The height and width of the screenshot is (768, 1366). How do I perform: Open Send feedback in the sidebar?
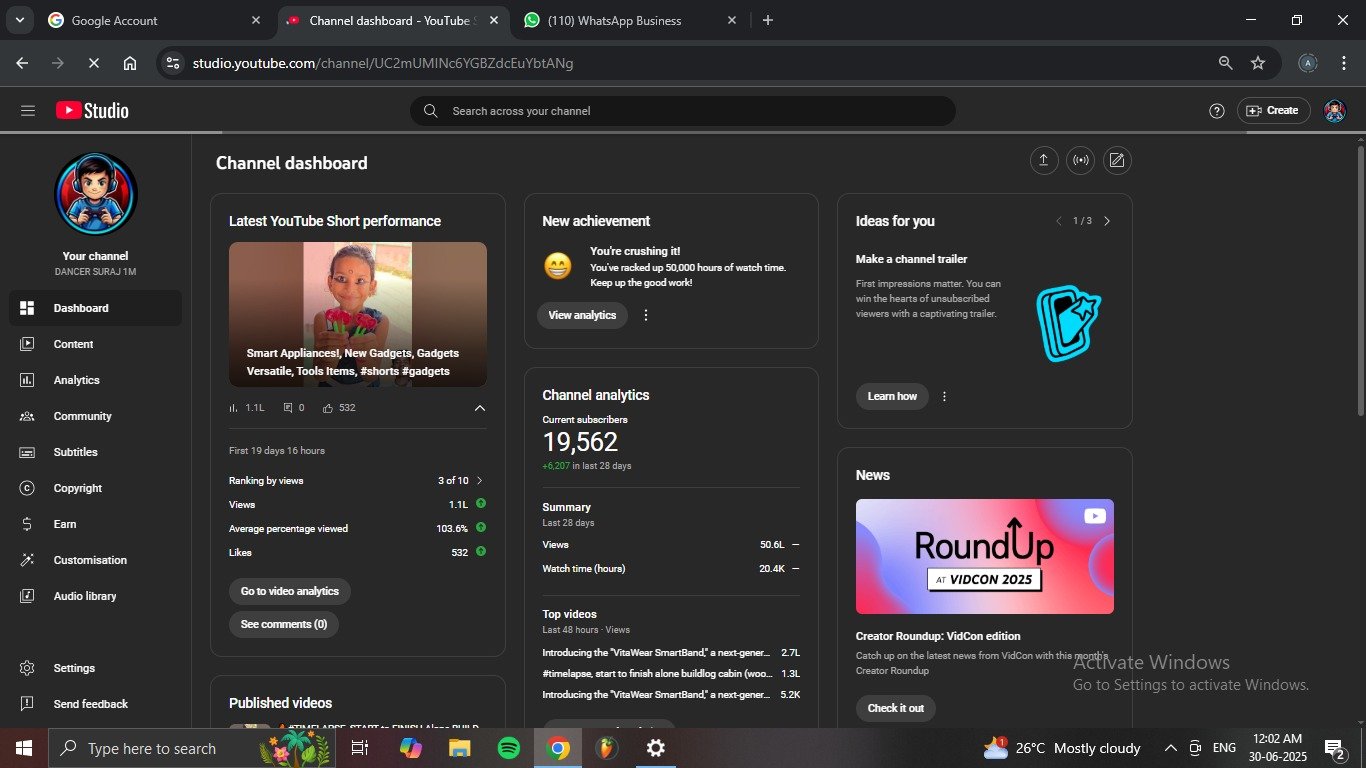[x=95, y=704]
